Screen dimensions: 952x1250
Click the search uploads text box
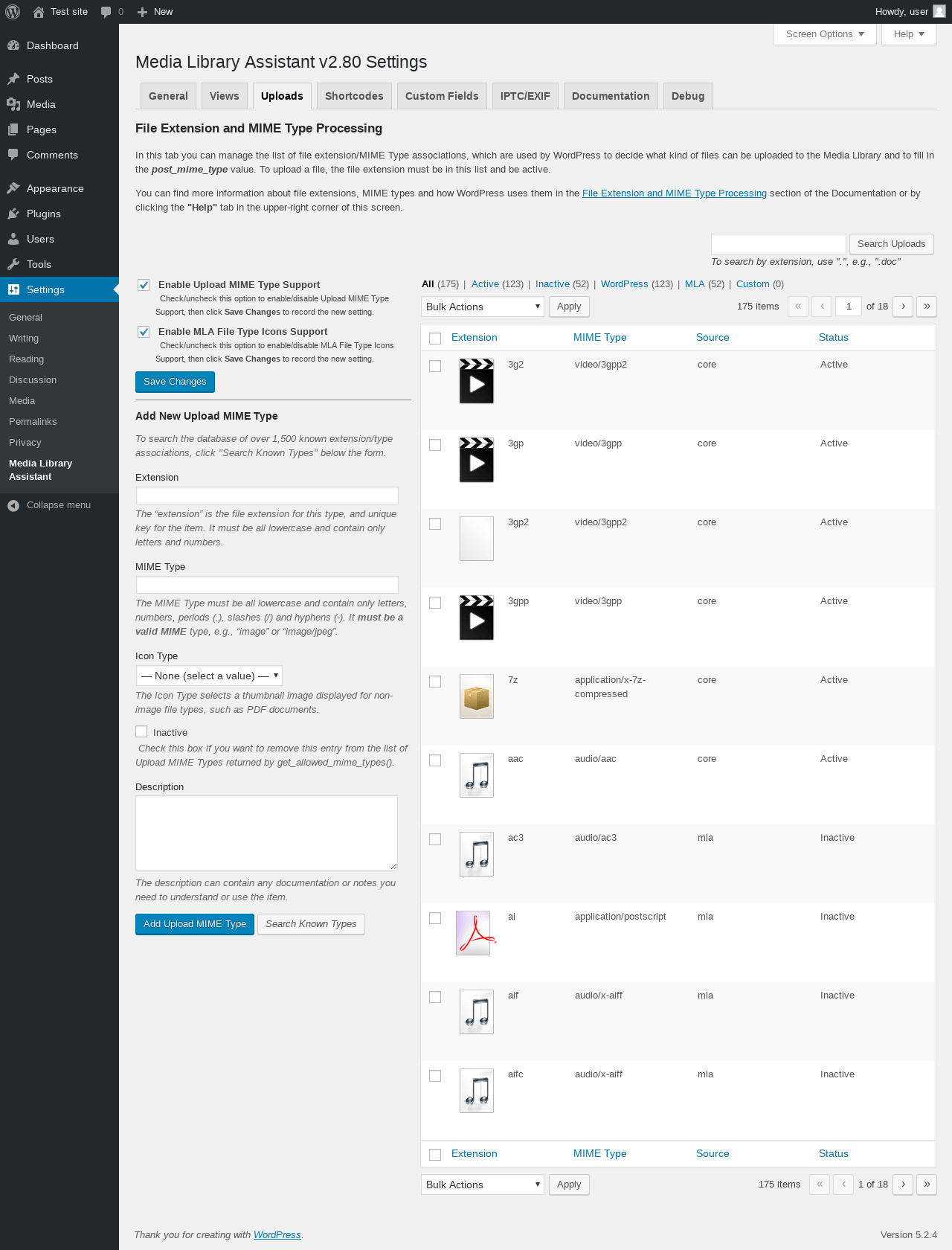(x=779, y=244)
